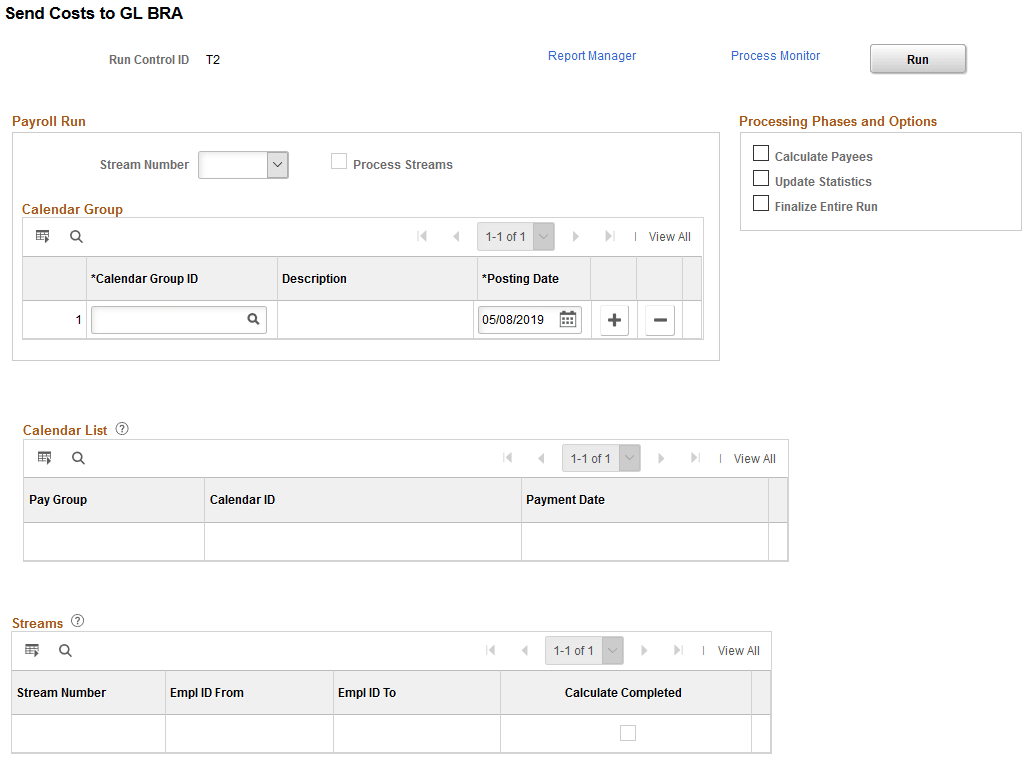Check Finalize Entire Run
Screen dimensions: 1029x762
(x=760, y=202)
